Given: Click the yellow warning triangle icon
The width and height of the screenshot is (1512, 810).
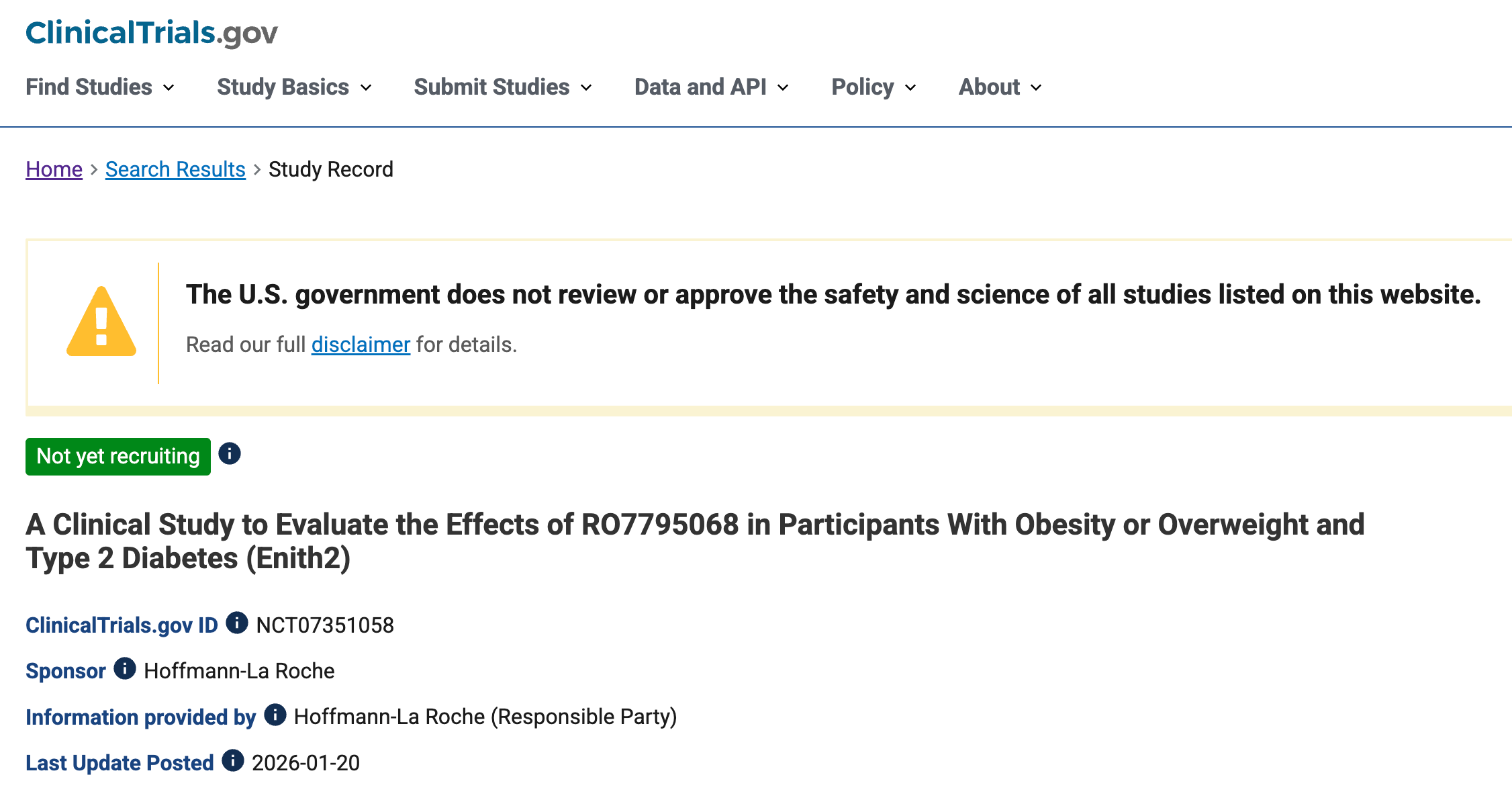Looking at the screenshot, I should pos(101,322).
